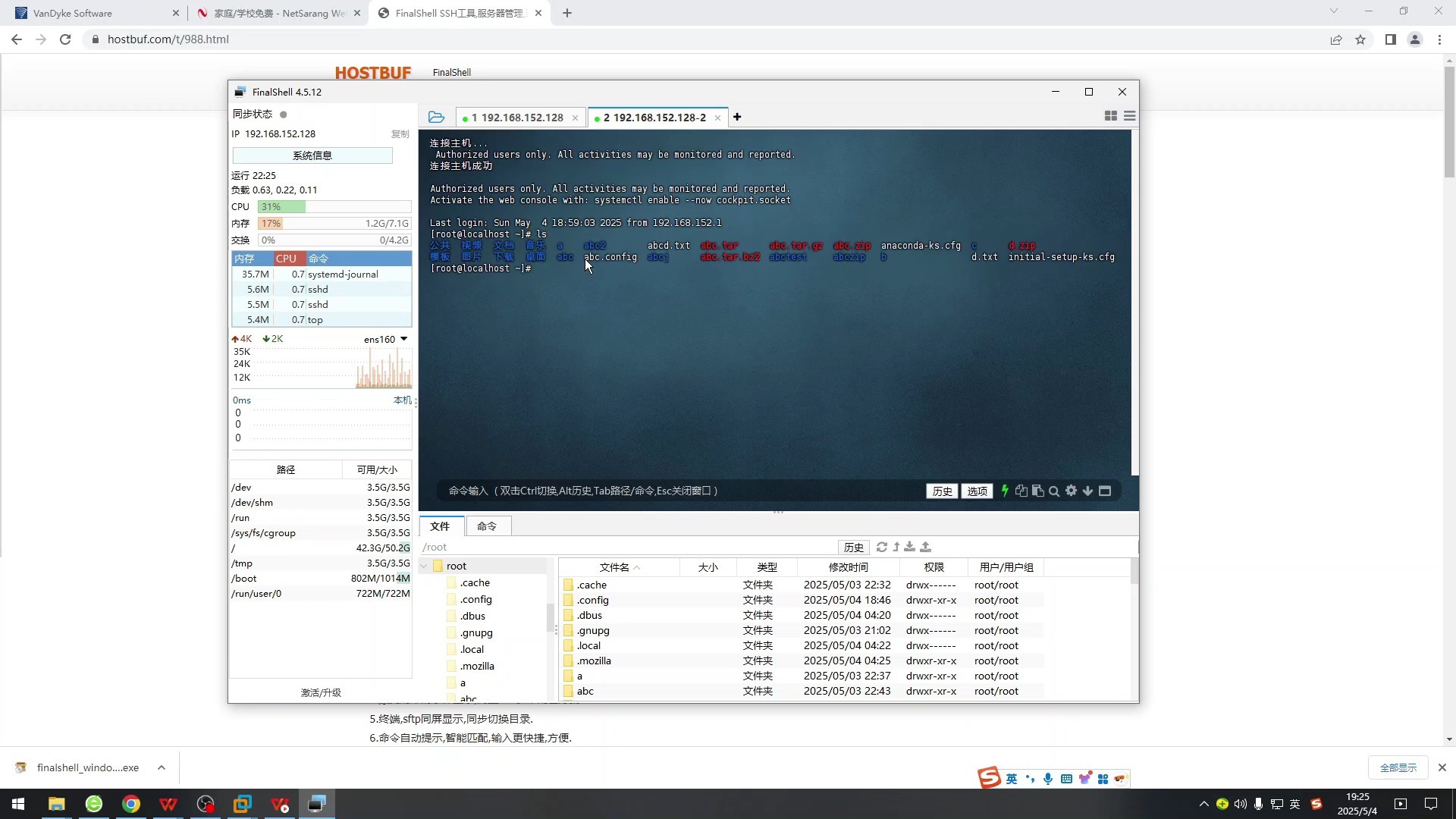This screenshot has height=819, width=1456.
Task: Click the down-arrow icon in terminal toolbar
Action: 1087,491
